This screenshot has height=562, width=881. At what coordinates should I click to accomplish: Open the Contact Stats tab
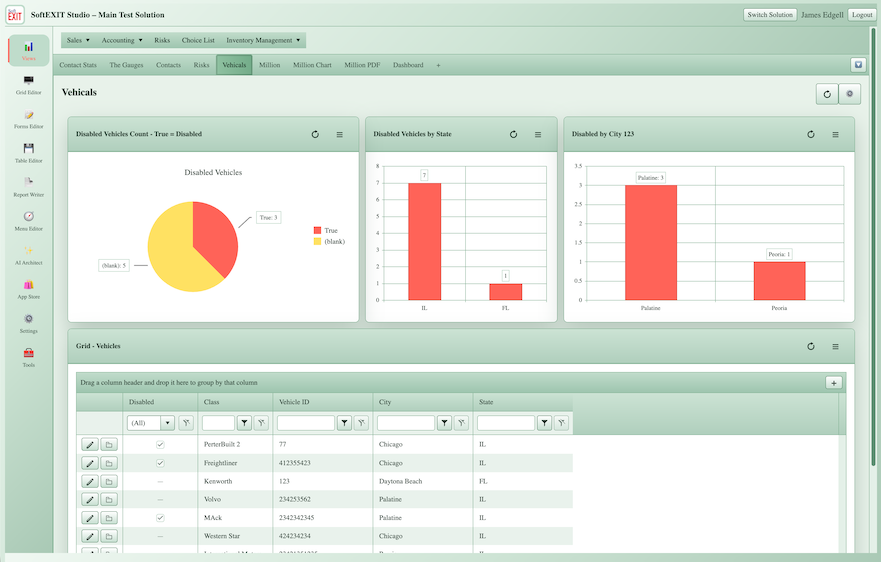pyautogui.click(x=78, y=65)
